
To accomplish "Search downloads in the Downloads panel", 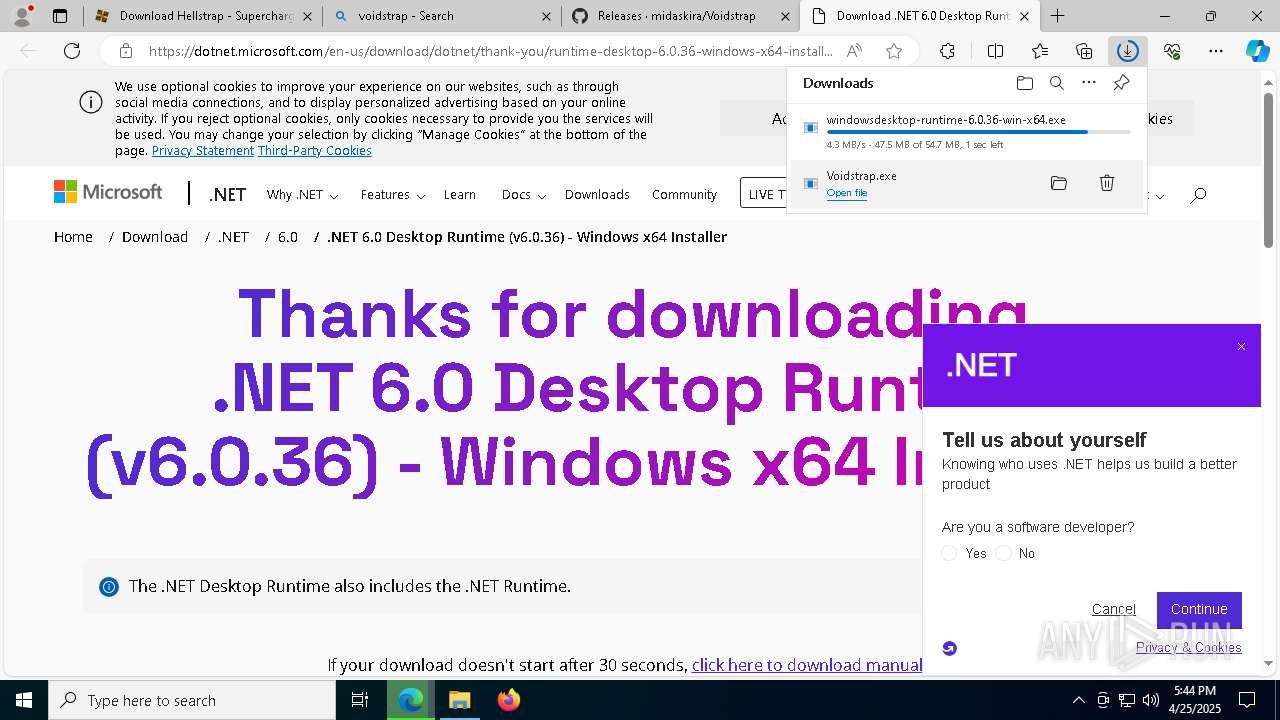I will tap(1057, 83).
